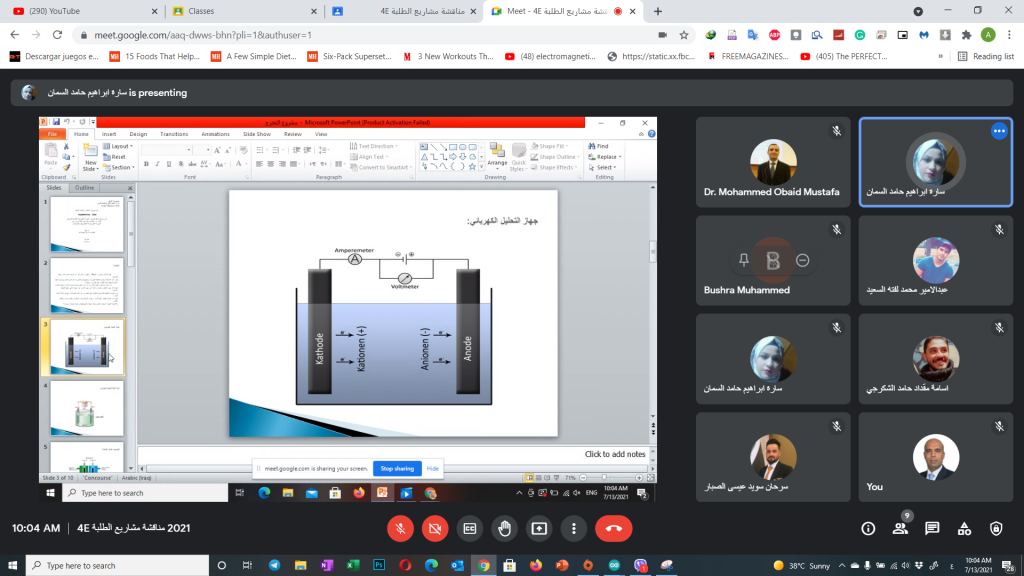This screenshot has width=1024, height=576.
Task: Hide the screen sharing notification bar
Action: (433, 468)
